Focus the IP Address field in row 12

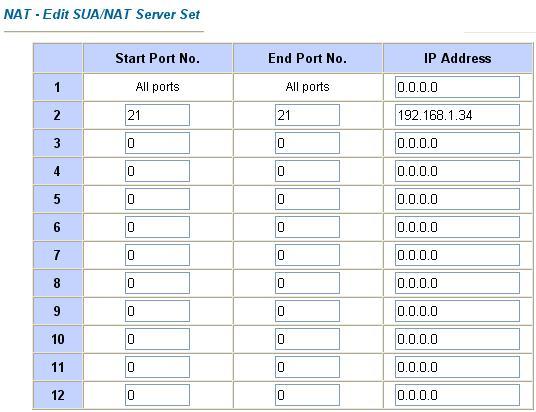[457, 395]
